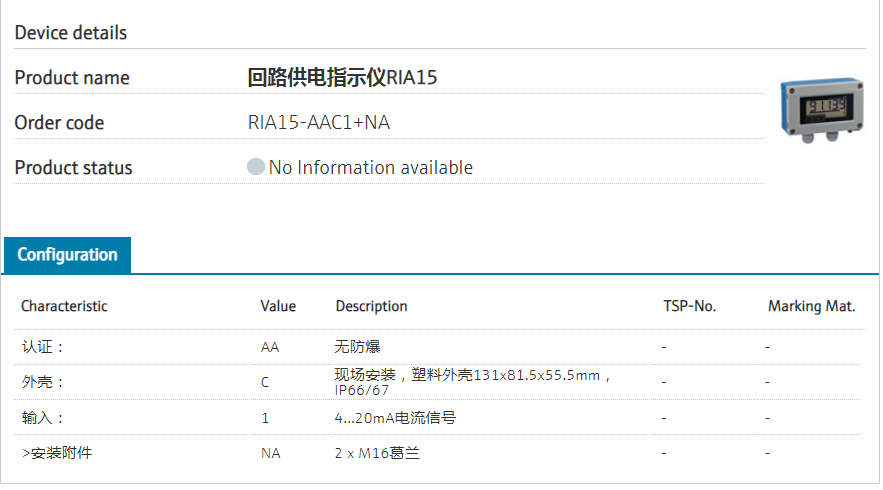This screenshot has height=490, width=883.
Task: Select the 输入： characteristic row
Action: tap(43, 418)
